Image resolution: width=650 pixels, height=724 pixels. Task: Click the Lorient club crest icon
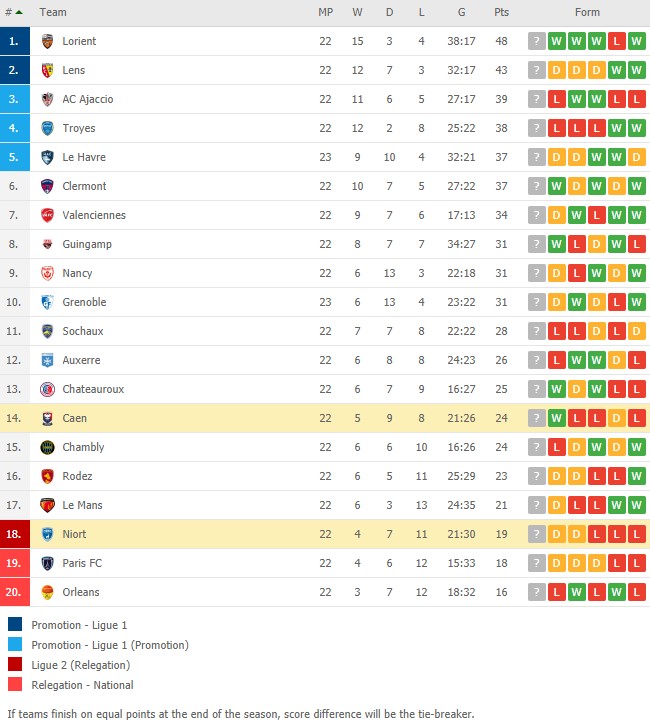click(x=47, y=41)
